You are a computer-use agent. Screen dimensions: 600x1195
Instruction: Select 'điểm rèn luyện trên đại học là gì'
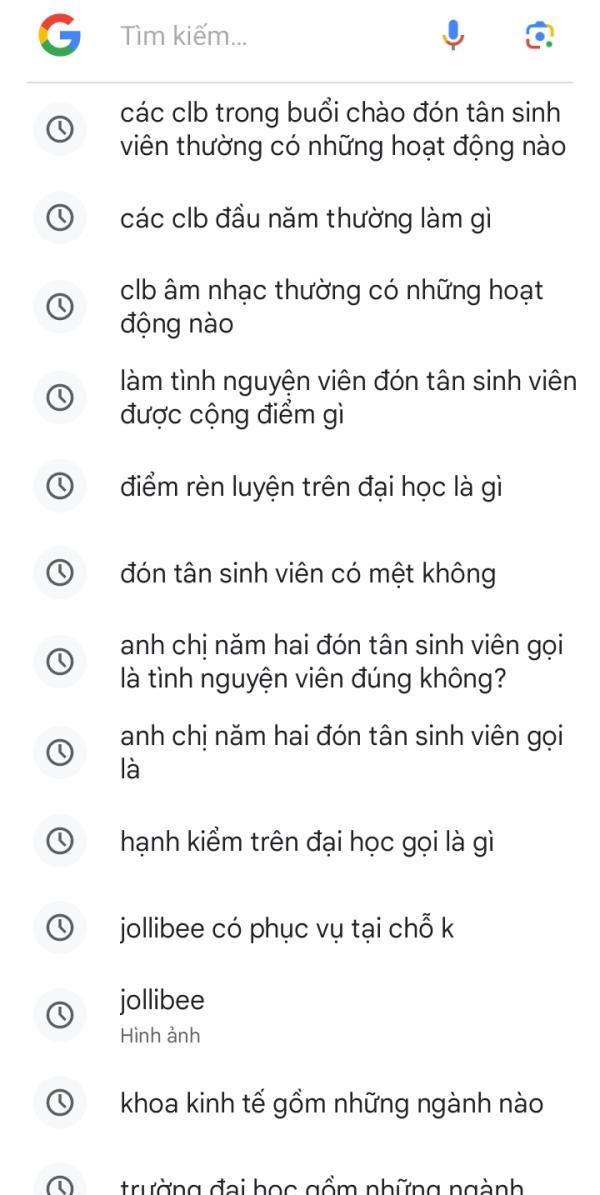tap(305, 485)
